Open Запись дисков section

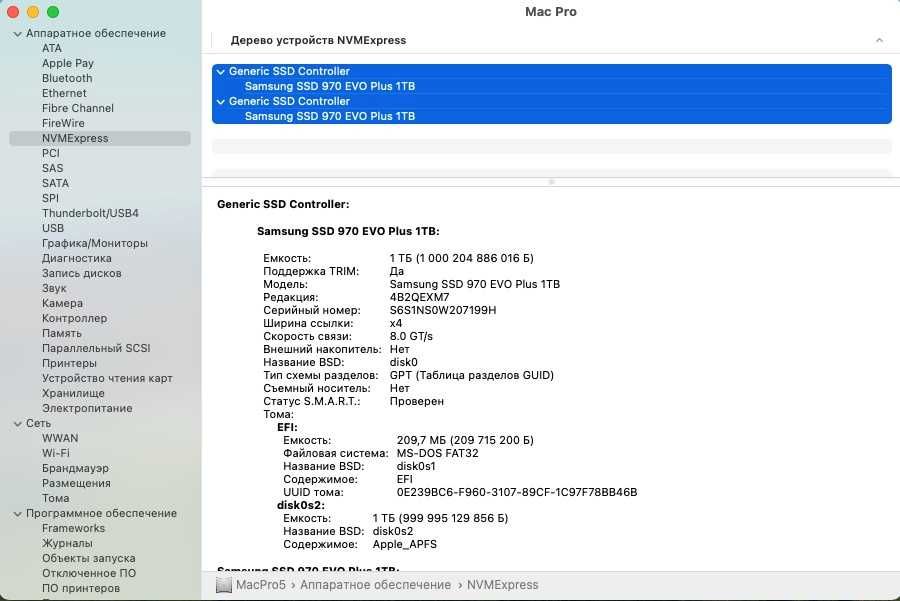point(82,273)
